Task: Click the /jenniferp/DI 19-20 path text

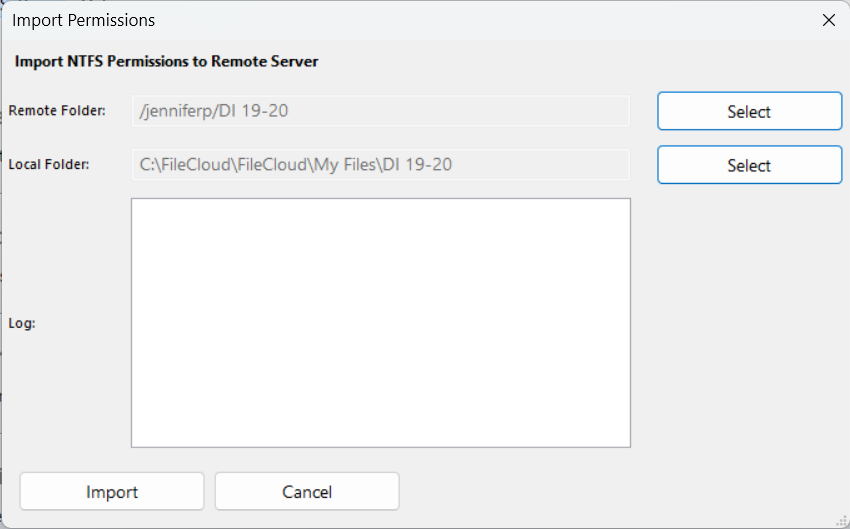Action: click(212, 111)
